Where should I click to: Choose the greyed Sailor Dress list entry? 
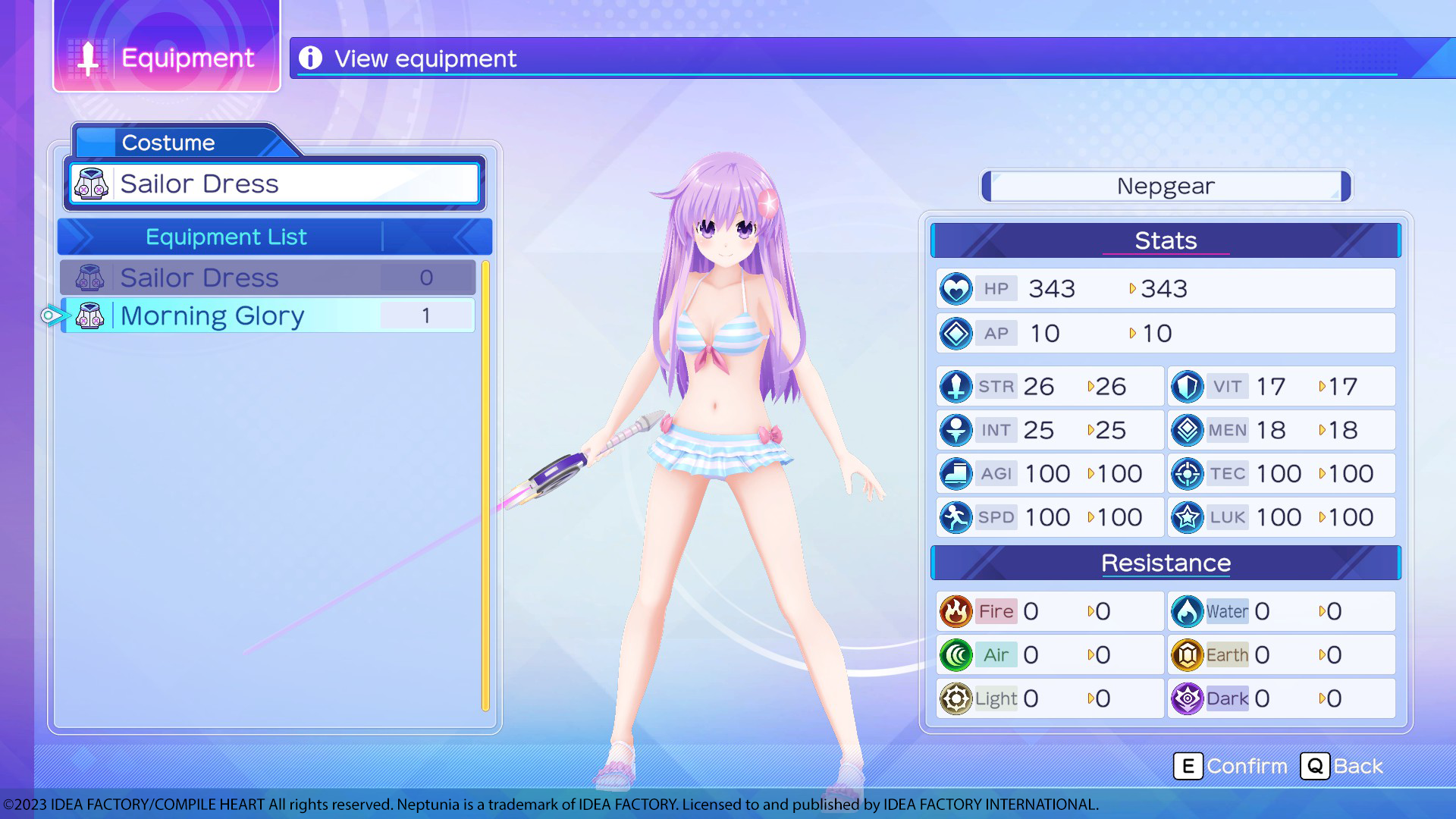[268, 278]
